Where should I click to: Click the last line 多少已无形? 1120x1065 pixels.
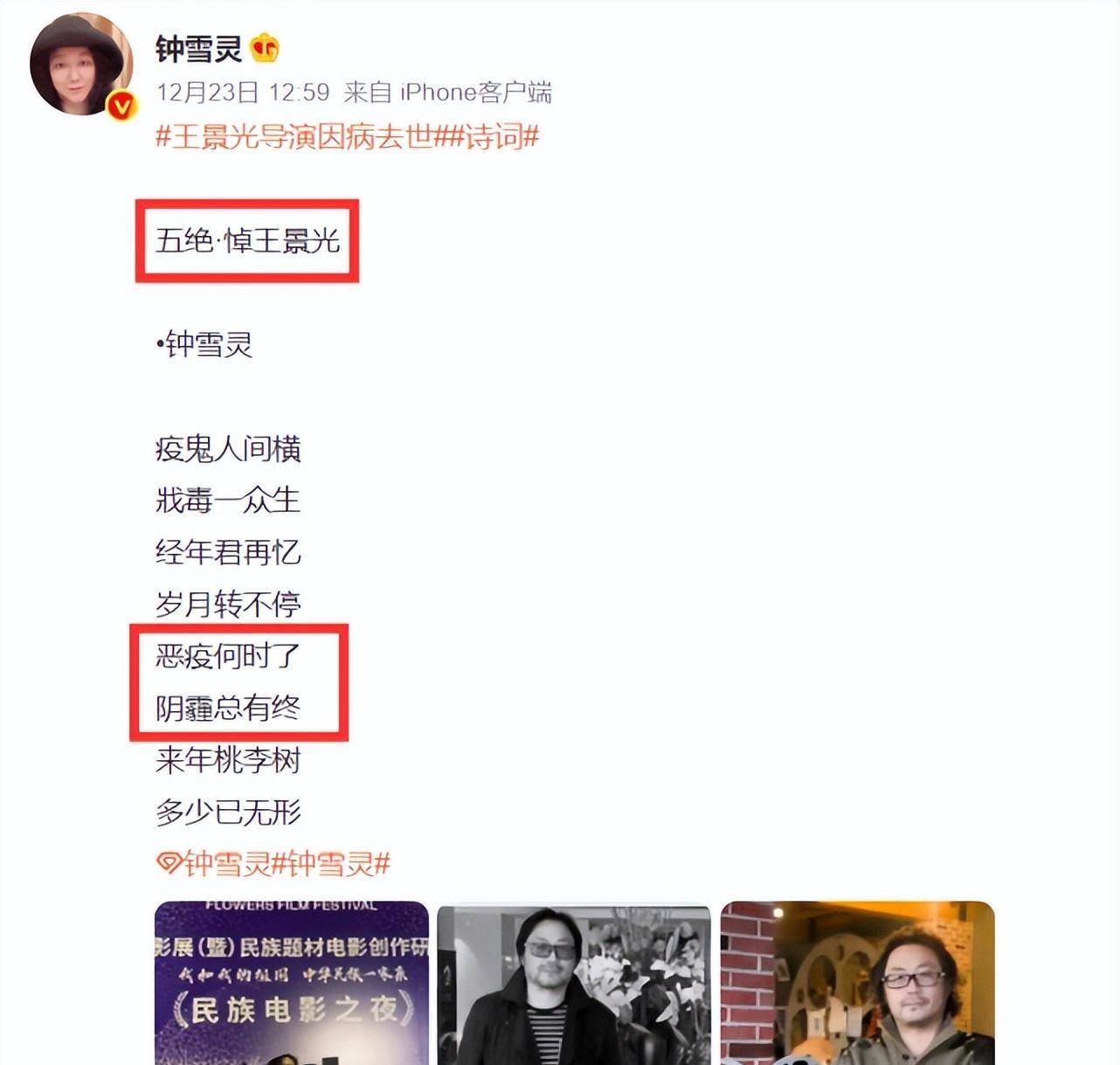tap(228, 812)
